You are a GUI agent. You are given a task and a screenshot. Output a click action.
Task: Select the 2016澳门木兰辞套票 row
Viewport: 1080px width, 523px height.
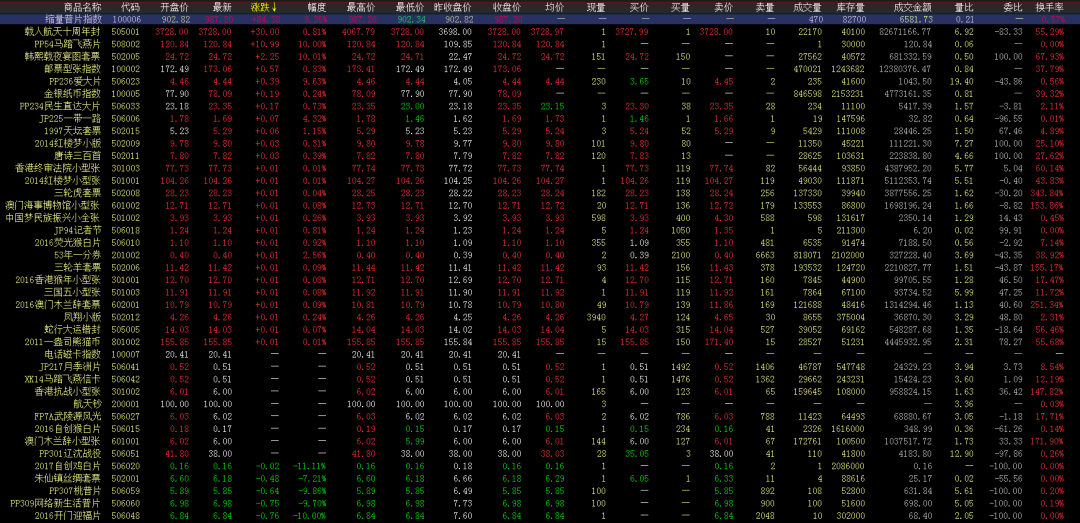(x=540, y=304)
